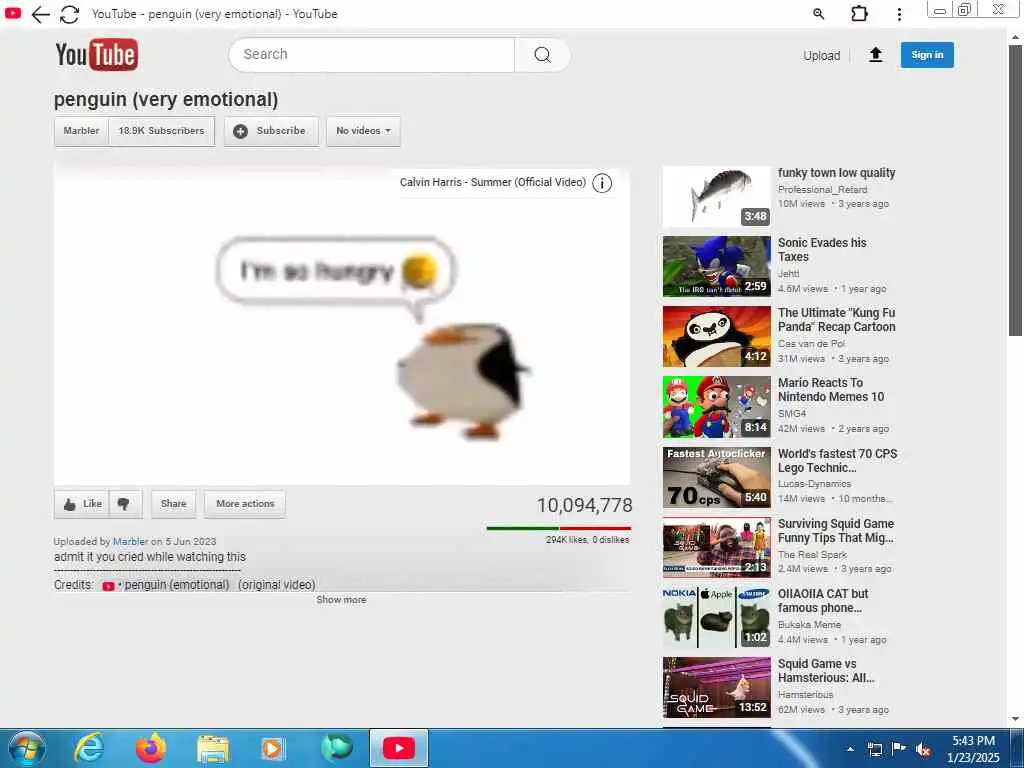Click the page vertical scrollbar thumb
1024x768 pixels.
click(x=1015, y=189)
